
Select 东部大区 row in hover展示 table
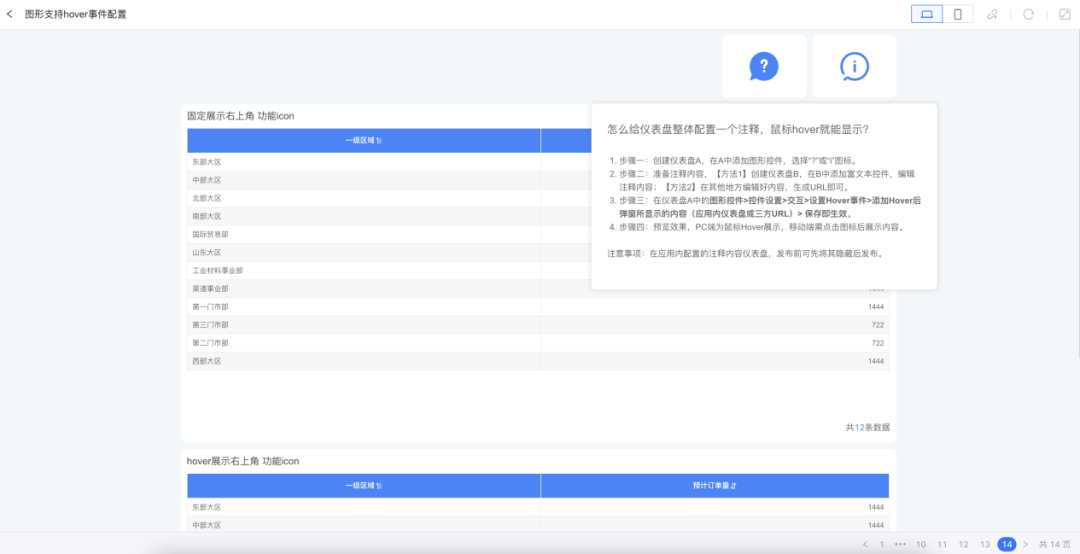coord(538,507)
